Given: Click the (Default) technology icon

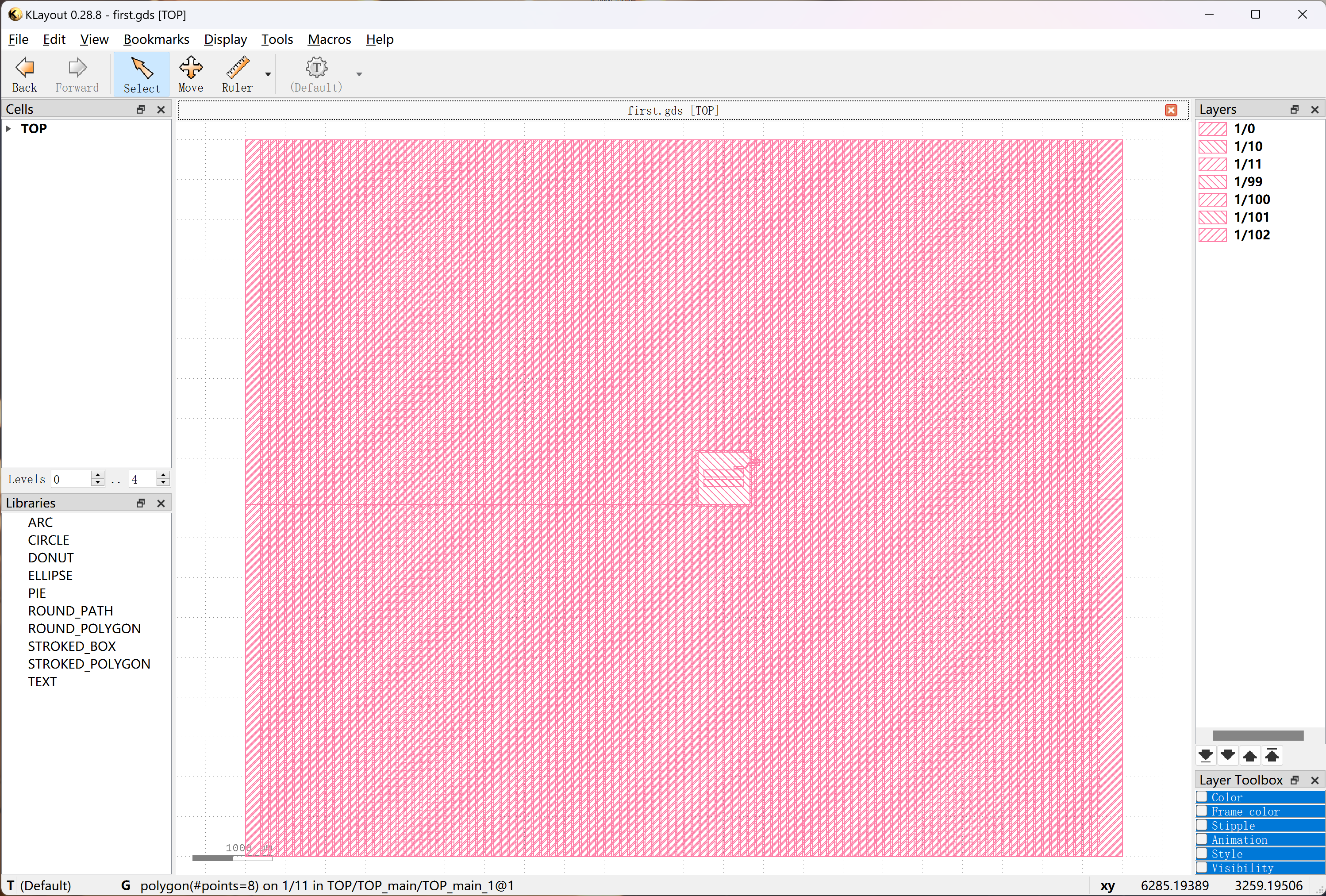Looking at the screenshot, I should tap(316, 68).
